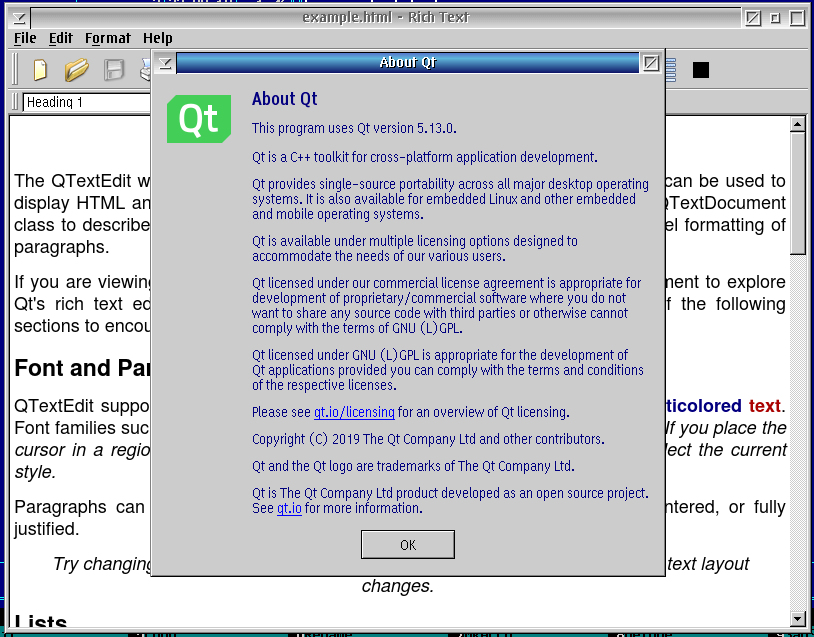Click the 'This program uses Qt version 5.13.0.' line
This screenshot has height=637, width=814.
click(x=354, y=128)
